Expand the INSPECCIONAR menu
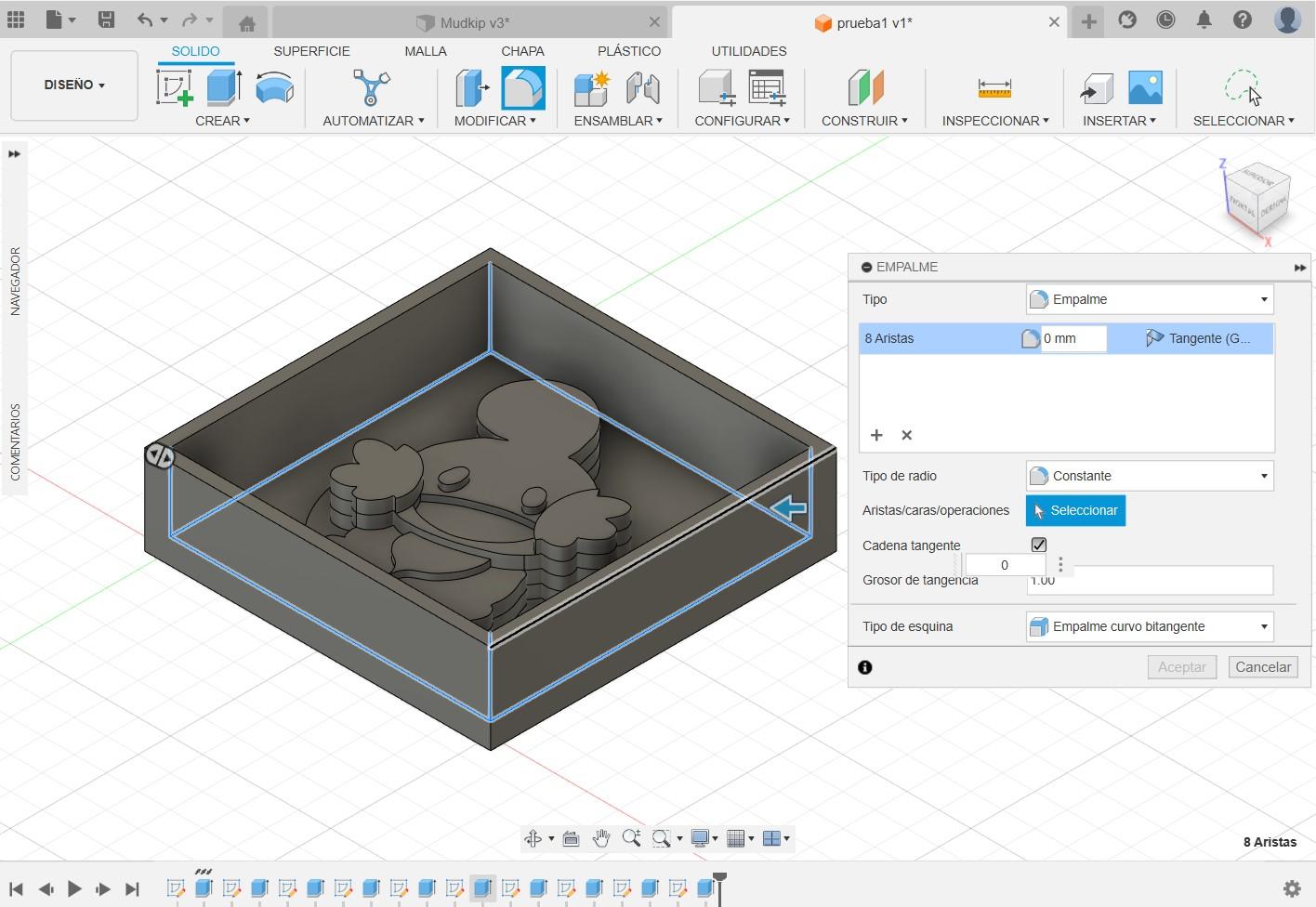The height and width of the screenshot is (907, 1316). tap(995, 121)
